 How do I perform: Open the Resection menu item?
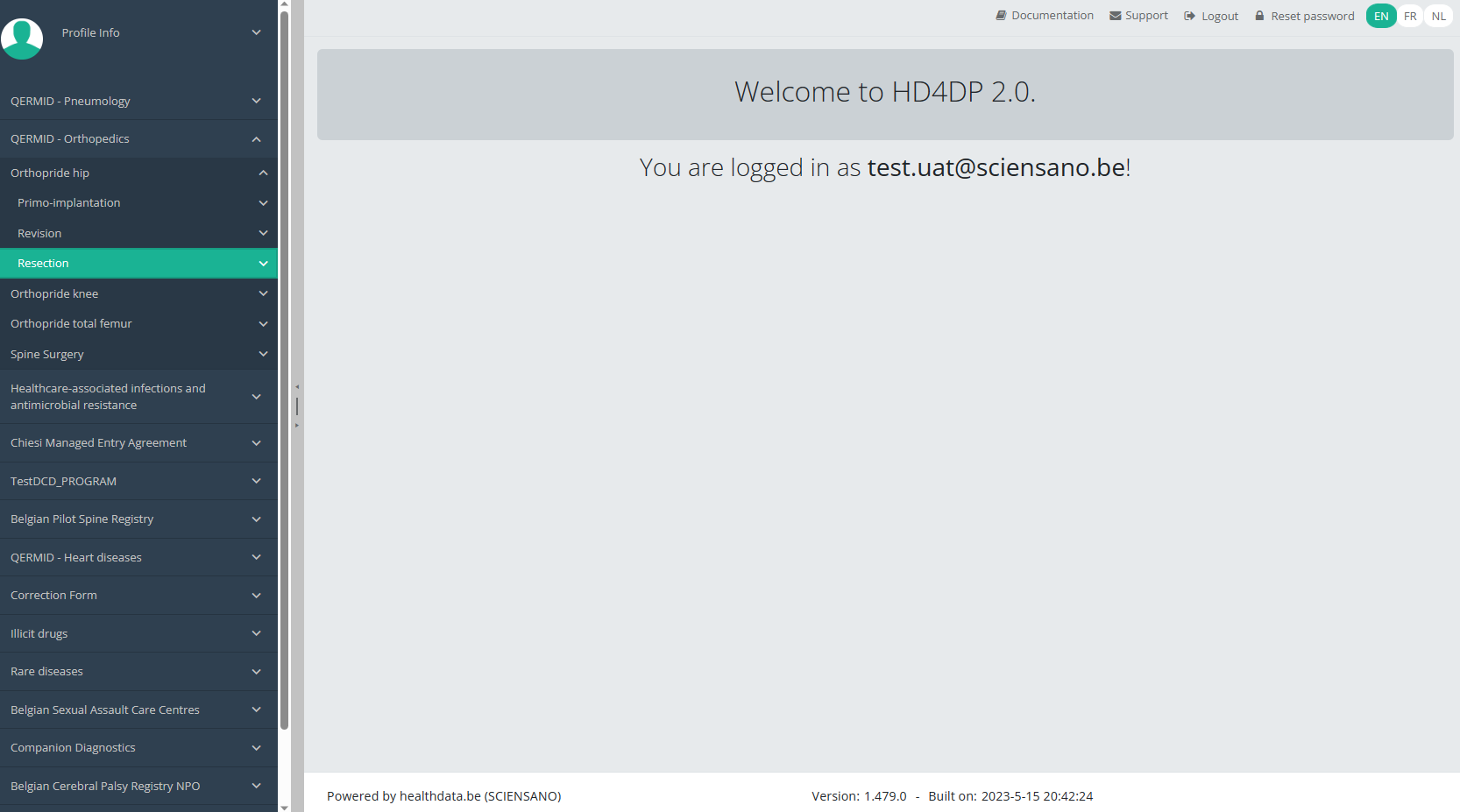(x=43, y=264)
